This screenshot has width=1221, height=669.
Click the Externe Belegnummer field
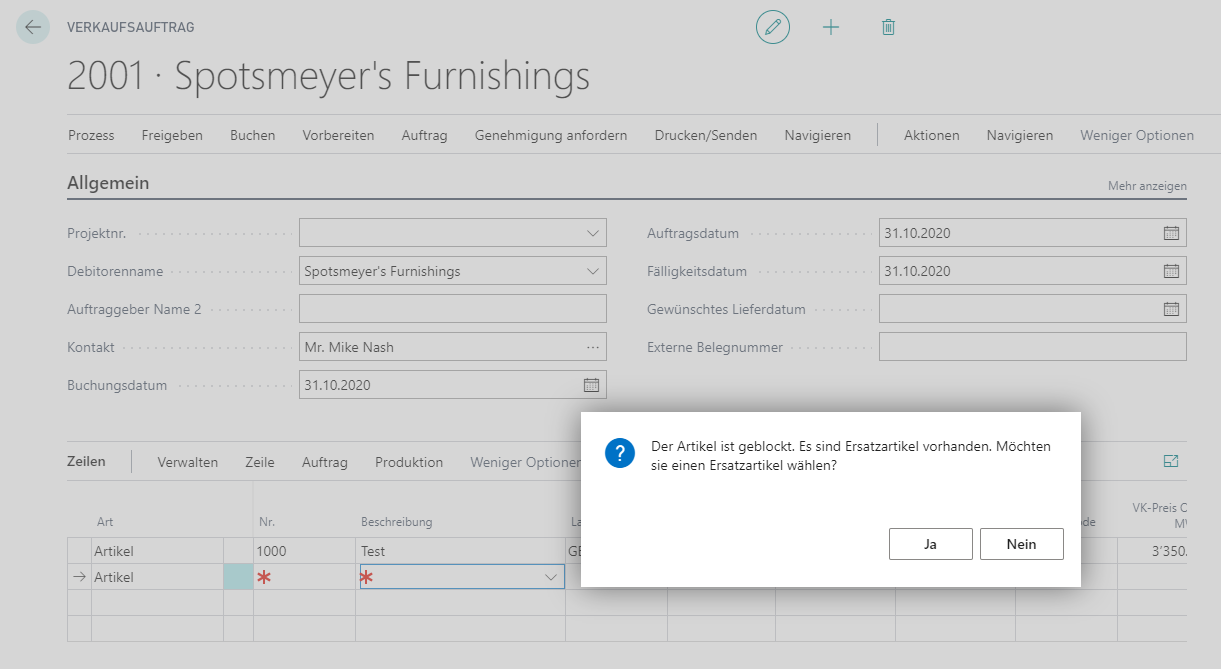[1033, 347]
